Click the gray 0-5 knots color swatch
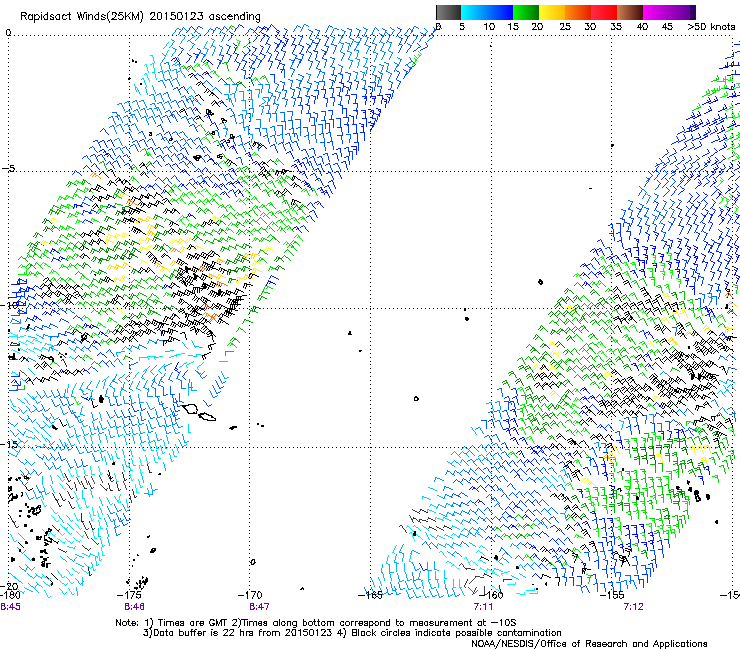The width and height of the screenshot is (740, 650). 448,12
